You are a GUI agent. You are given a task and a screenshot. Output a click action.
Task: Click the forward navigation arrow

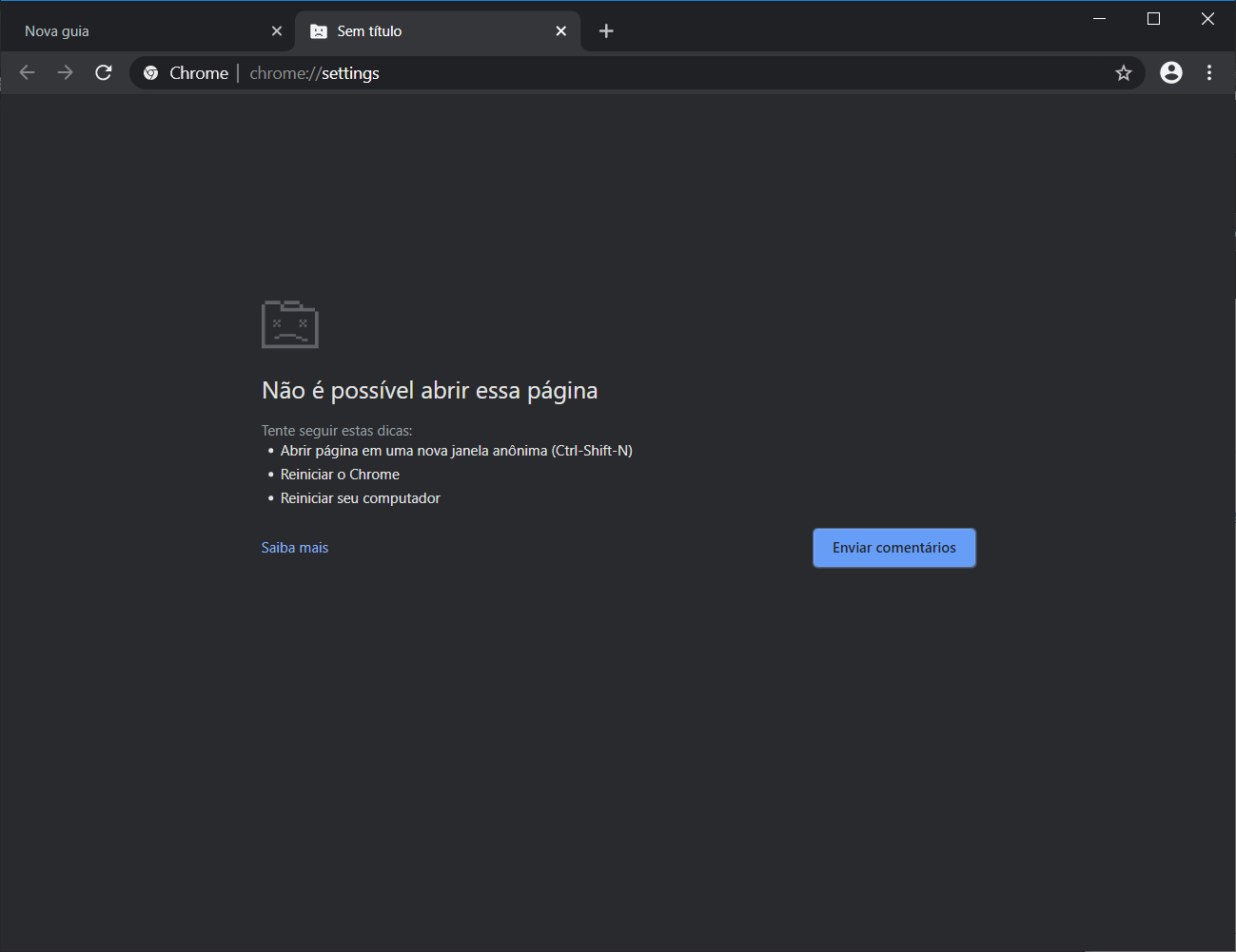(x=65, y=72)
